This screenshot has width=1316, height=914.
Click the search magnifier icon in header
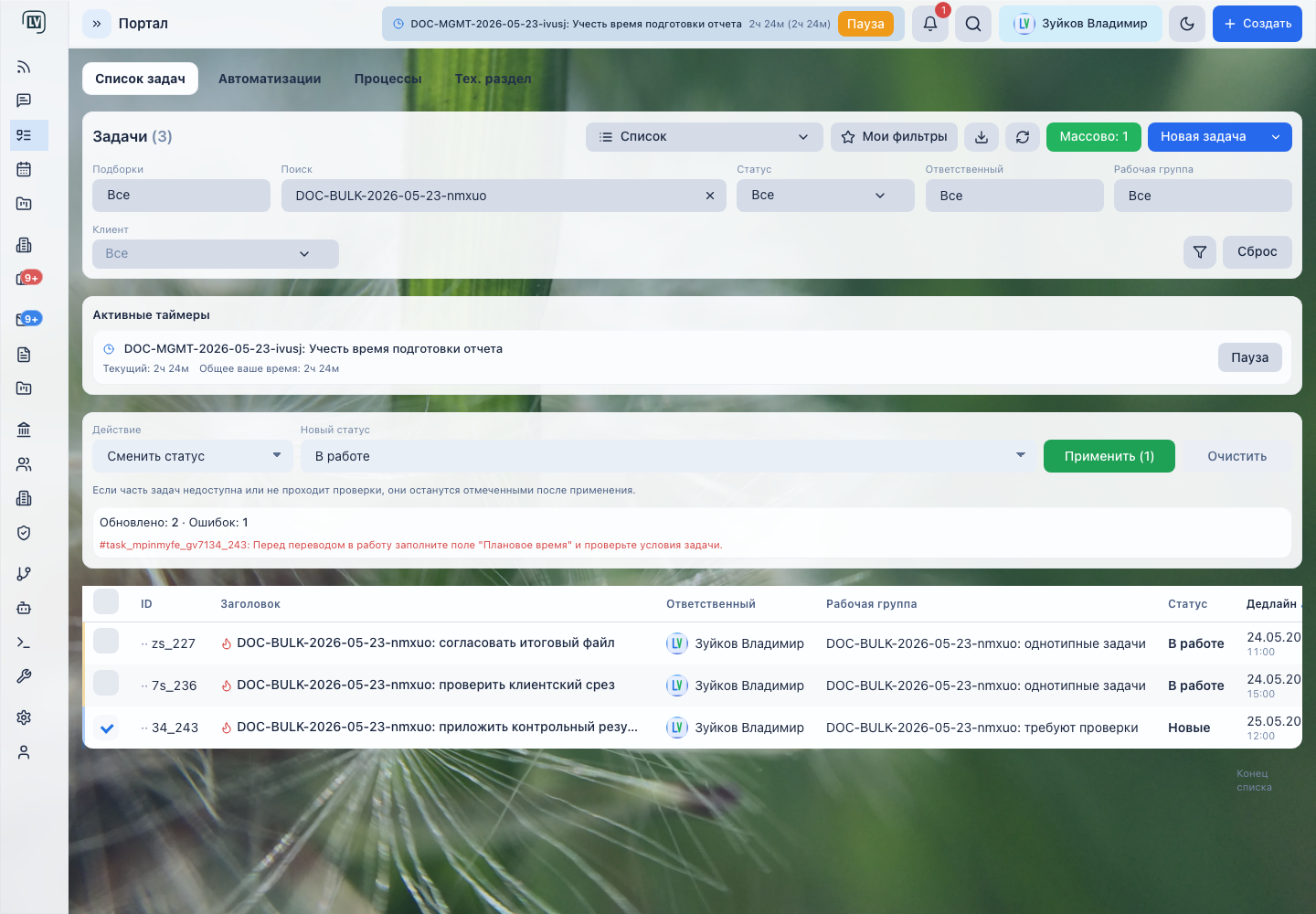pos(973,24)
